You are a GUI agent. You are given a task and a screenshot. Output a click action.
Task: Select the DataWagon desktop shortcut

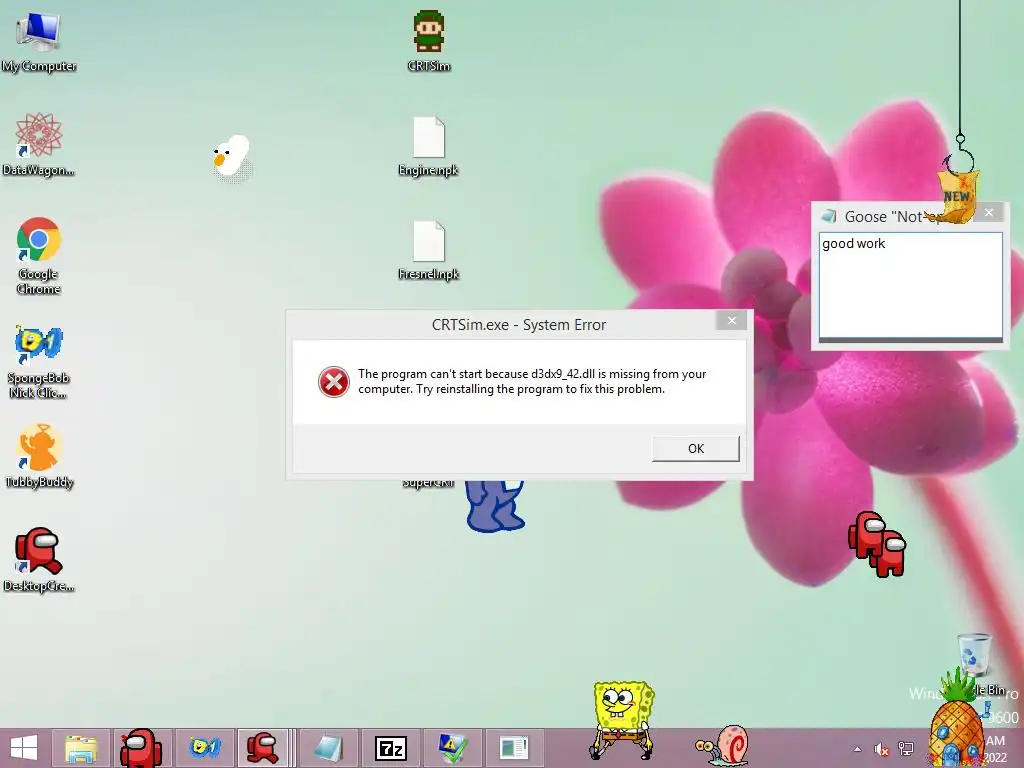tap(39, 145)
